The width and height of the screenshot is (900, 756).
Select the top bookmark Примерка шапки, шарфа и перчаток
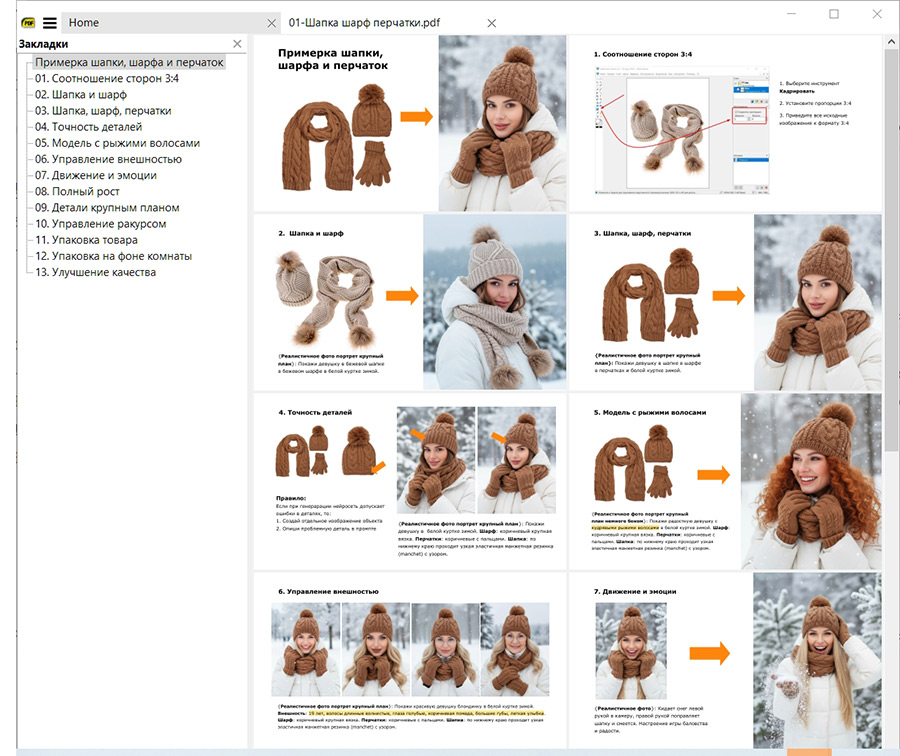coord(129,62)
